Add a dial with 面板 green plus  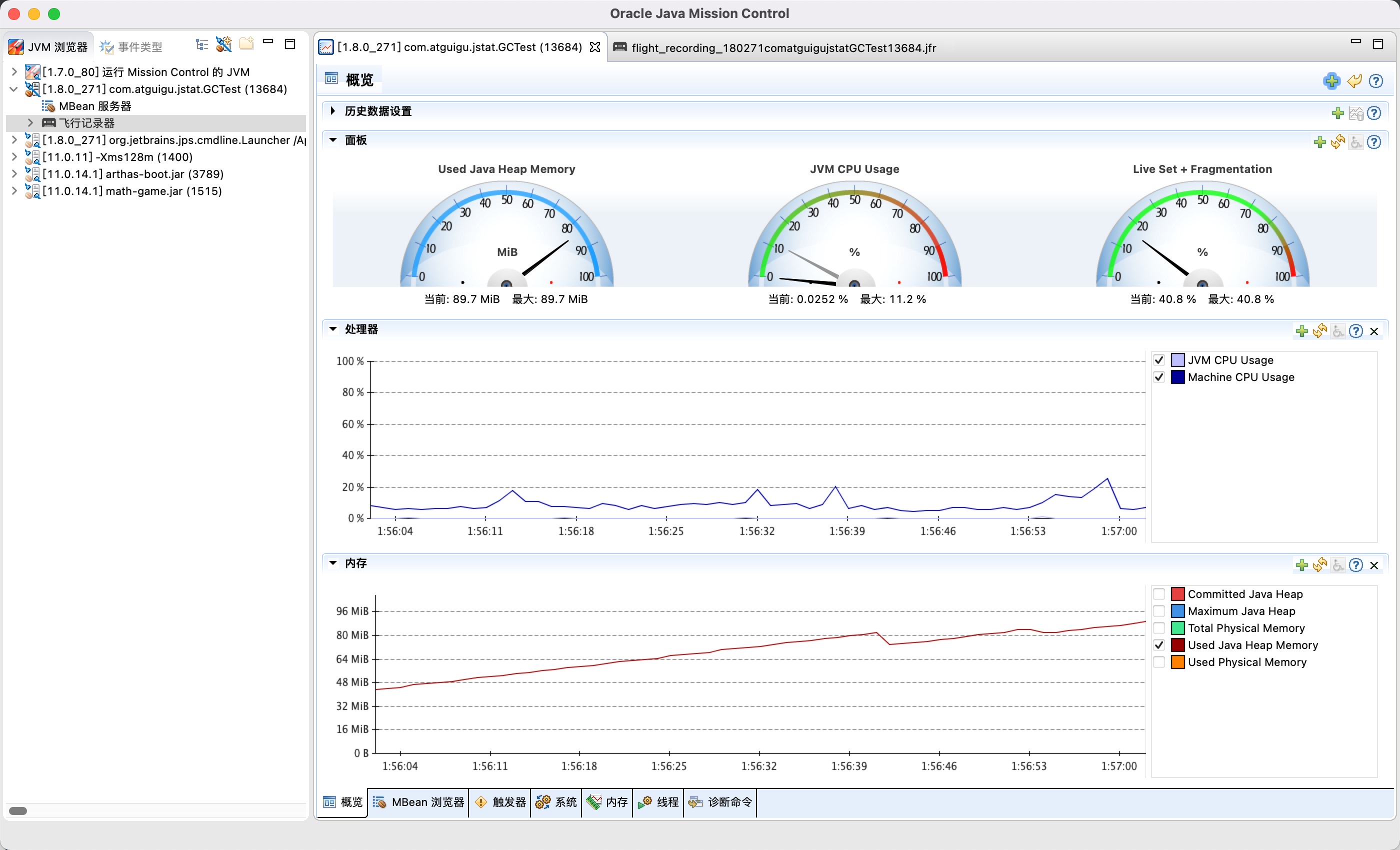pyautogui.click(x=1320, y=142)
